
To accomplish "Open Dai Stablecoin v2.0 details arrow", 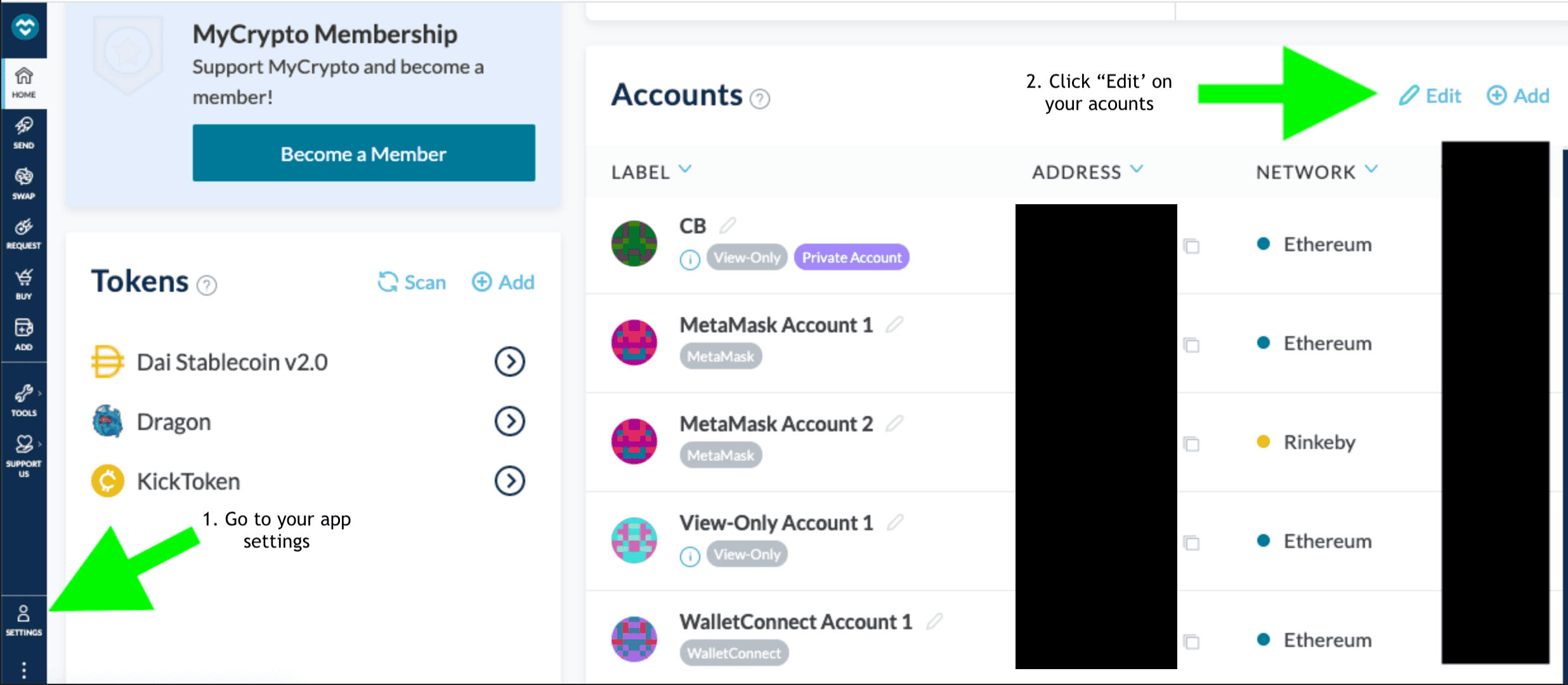I will tap(509, 362).
